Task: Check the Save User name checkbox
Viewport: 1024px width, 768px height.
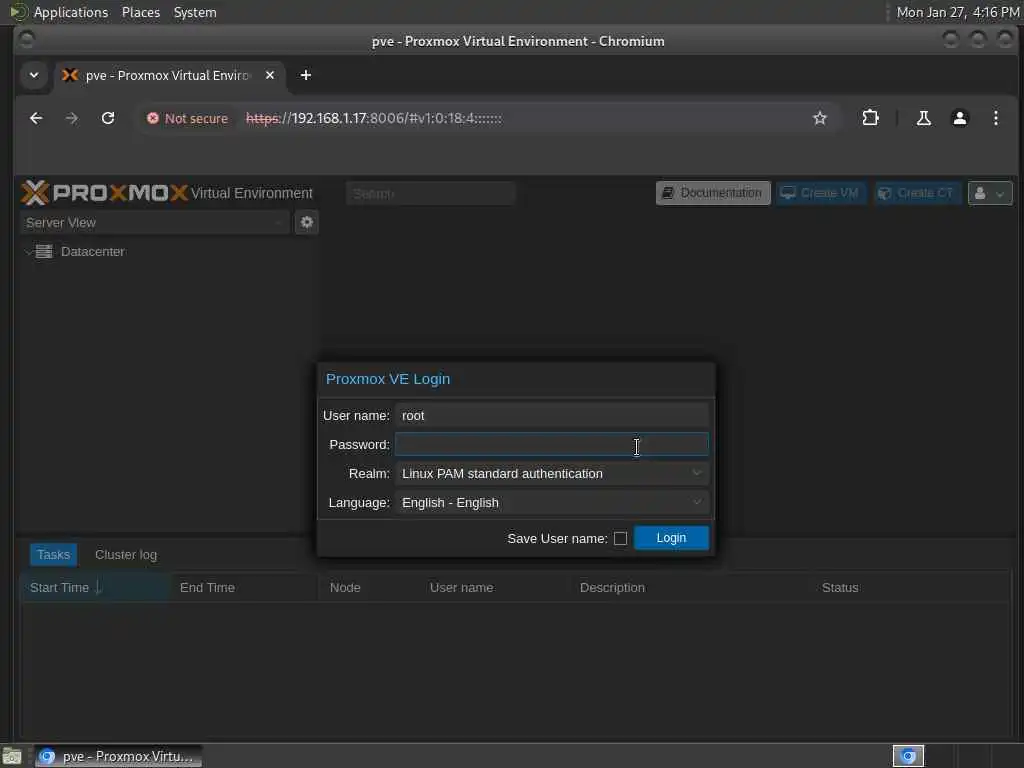Action: tap(620, 538)
